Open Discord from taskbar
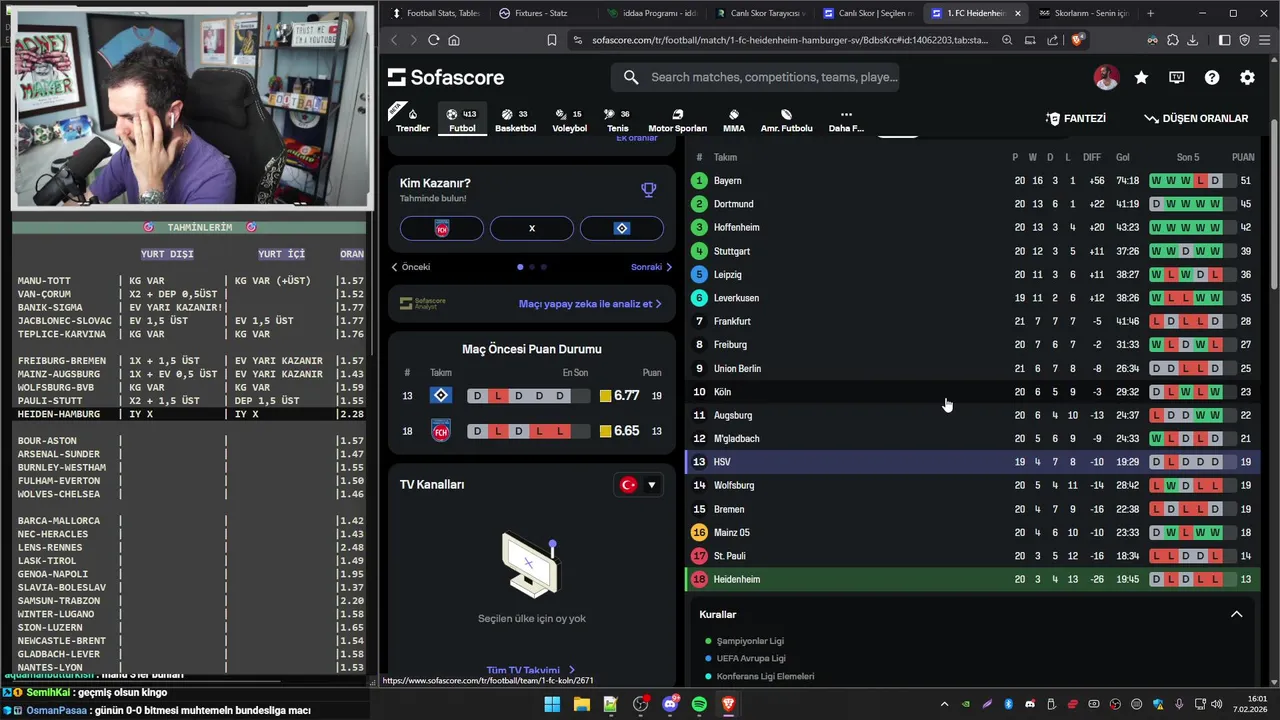The width and height of the screenshot is (1280, 720). click(x=670, y=704)
